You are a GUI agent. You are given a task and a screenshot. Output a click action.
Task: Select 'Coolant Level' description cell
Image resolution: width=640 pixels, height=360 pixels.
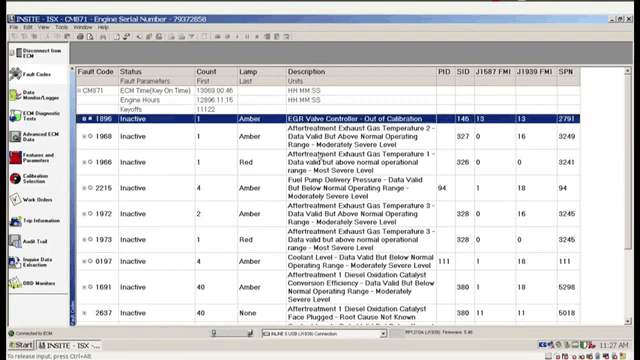[361, 261]
